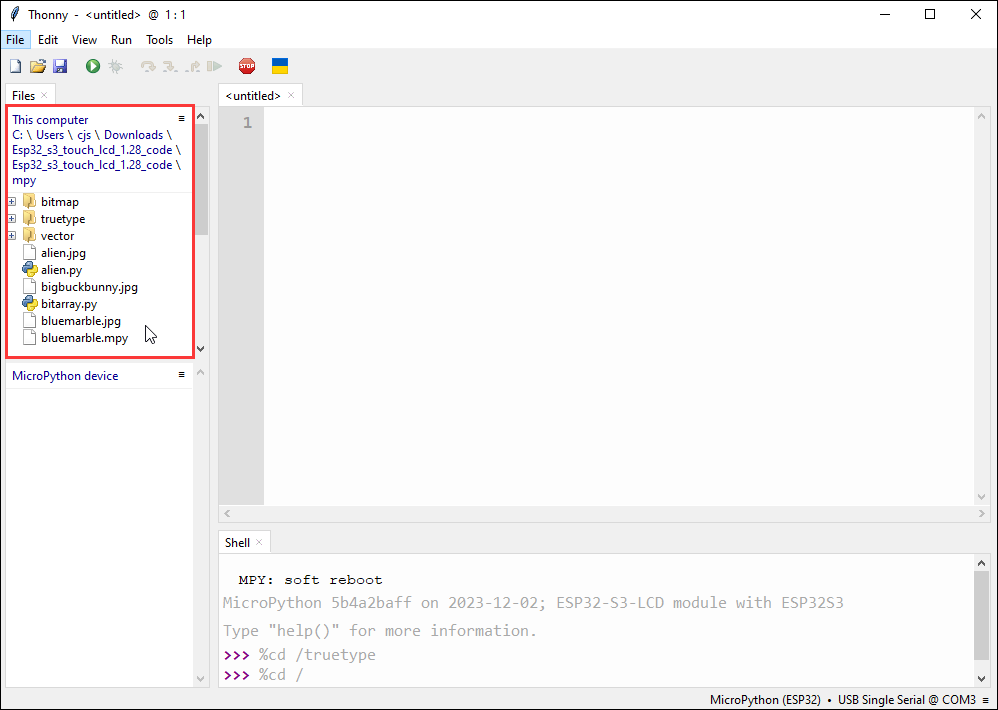
Task: Expand the bitmap folder
Action: point(12,202)
